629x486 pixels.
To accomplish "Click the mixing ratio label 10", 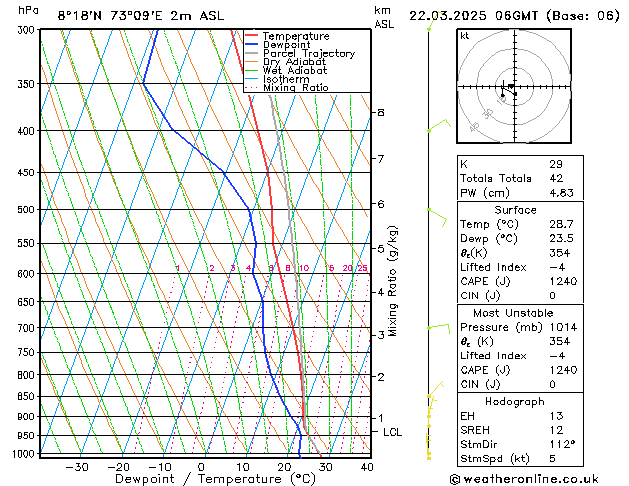I will click(x=304, y=268).
